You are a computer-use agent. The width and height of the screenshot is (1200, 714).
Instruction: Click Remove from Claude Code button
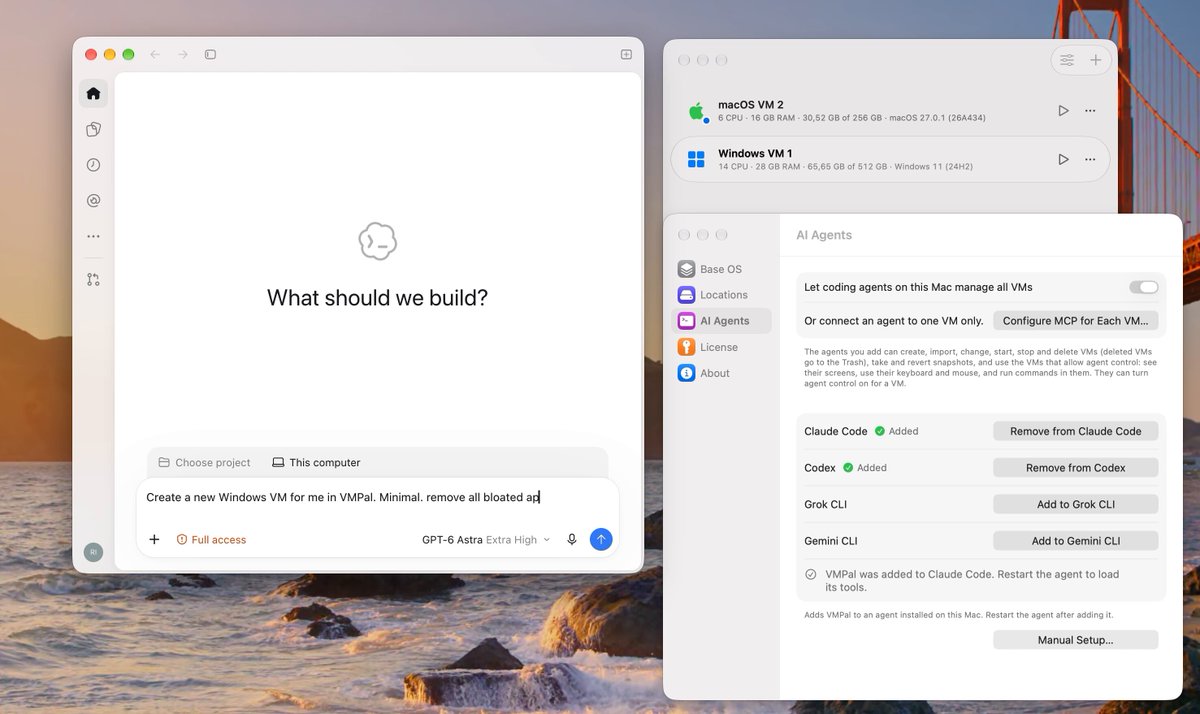click(1075, 431)
